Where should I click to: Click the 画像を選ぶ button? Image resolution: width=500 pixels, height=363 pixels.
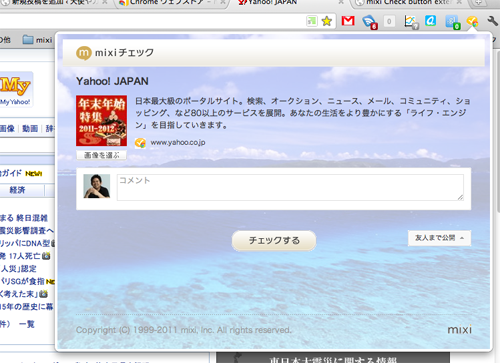click(101, 155)
